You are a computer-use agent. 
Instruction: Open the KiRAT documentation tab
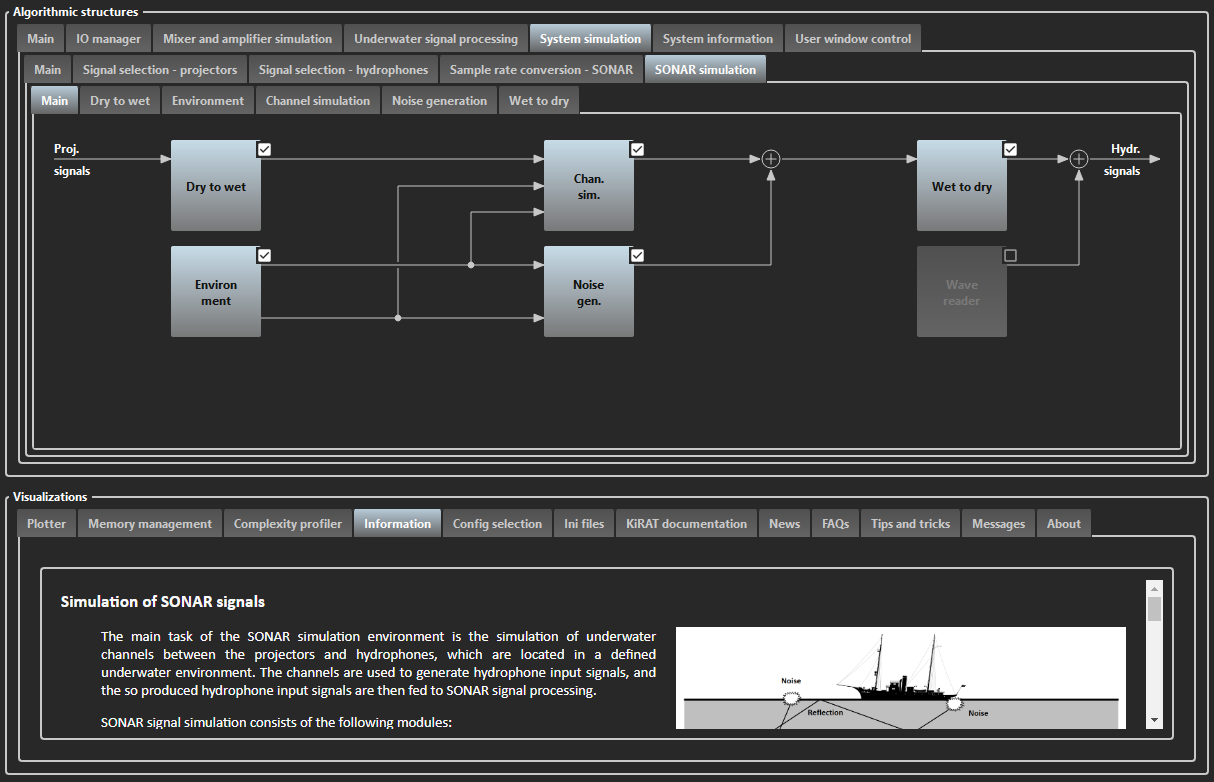coord(687,524)
